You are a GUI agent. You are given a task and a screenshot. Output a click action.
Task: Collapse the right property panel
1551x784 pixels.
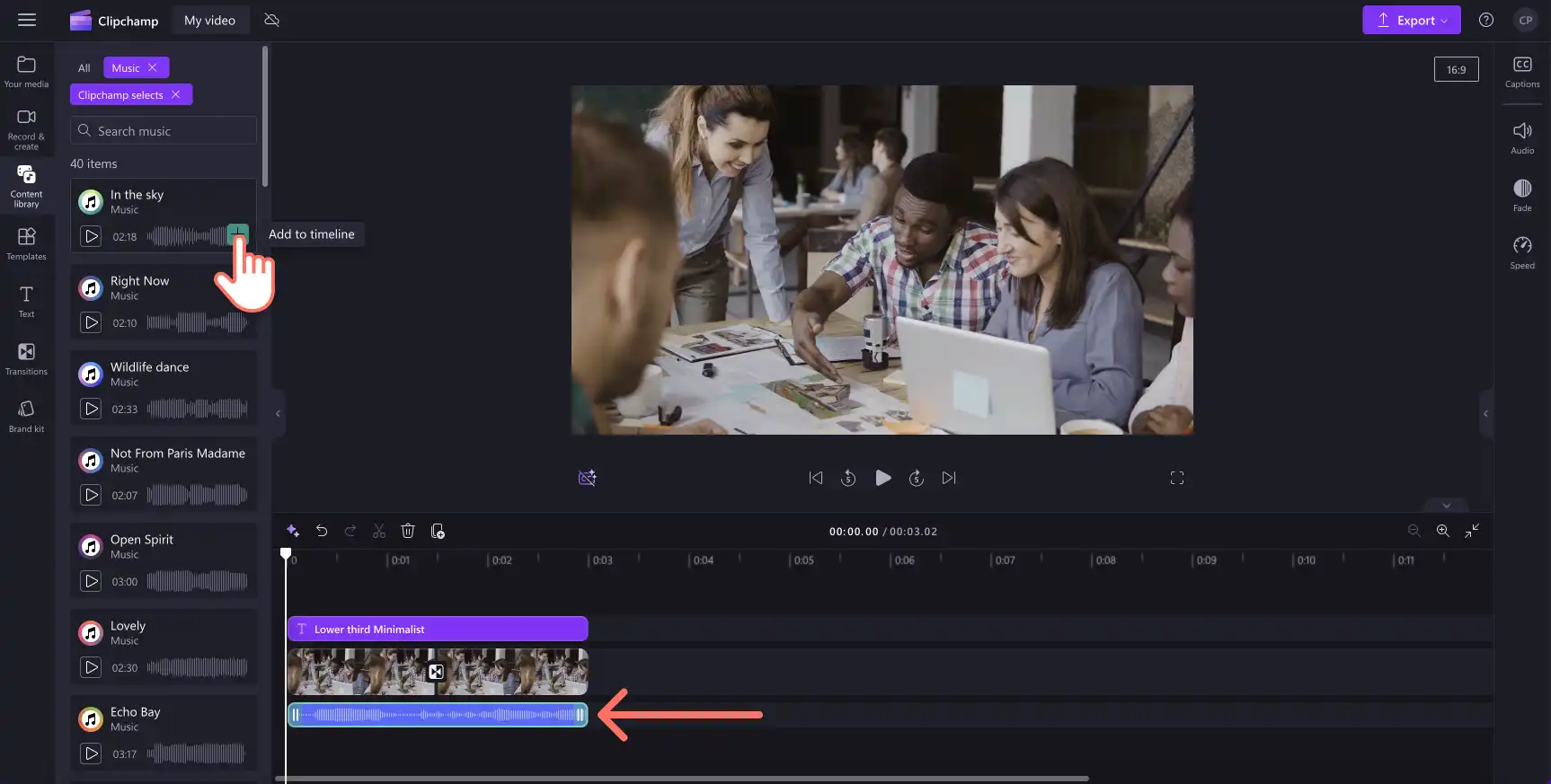tap(1486, 413)
